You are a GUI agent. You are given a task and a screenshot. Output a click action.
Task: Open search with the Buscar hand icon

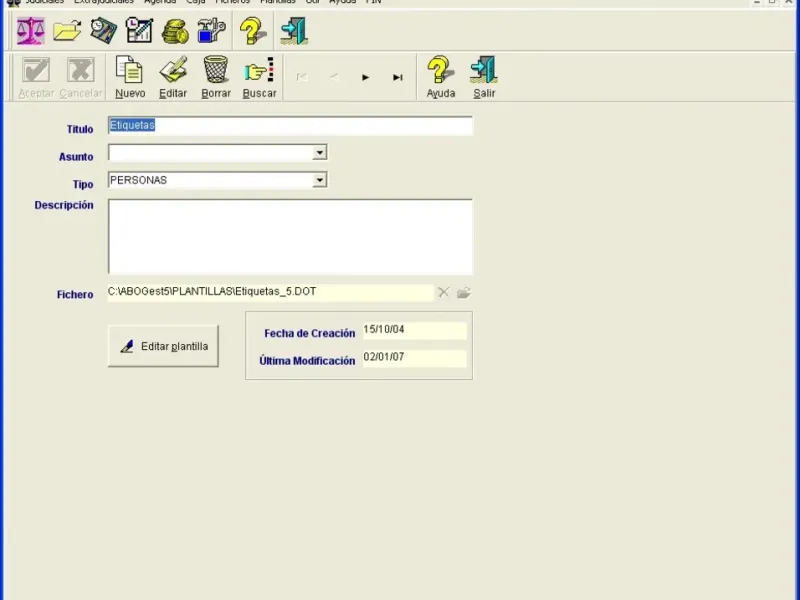tap(259, 78)
